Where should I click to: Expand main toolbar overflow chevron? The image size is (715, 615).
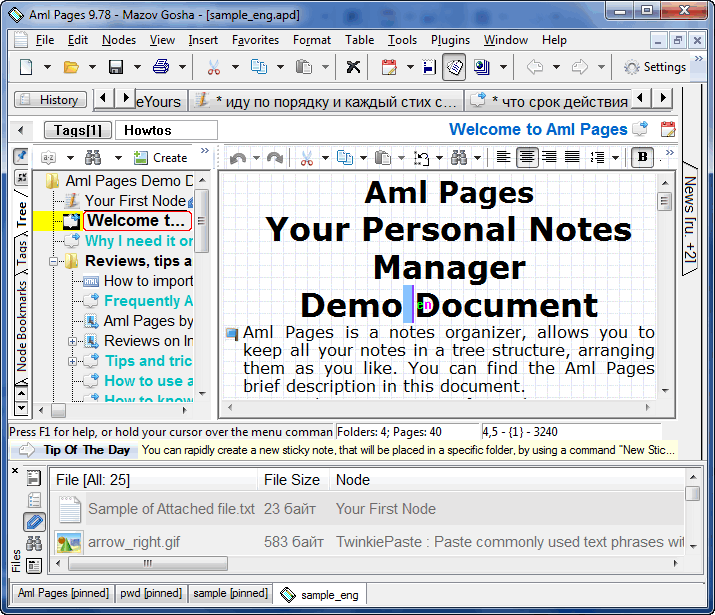point(698,58)
